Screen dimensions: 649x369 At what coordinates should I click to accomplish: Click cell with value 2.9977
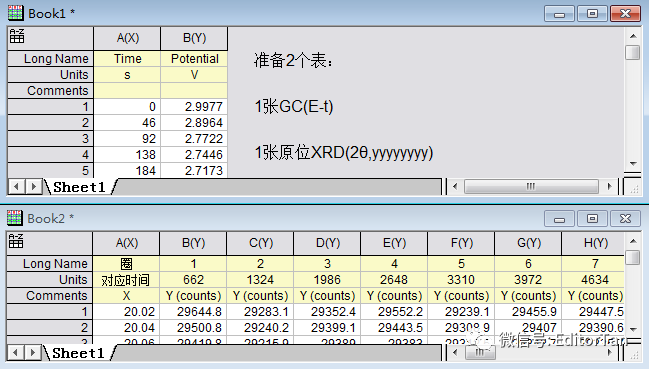pos(194,107)
